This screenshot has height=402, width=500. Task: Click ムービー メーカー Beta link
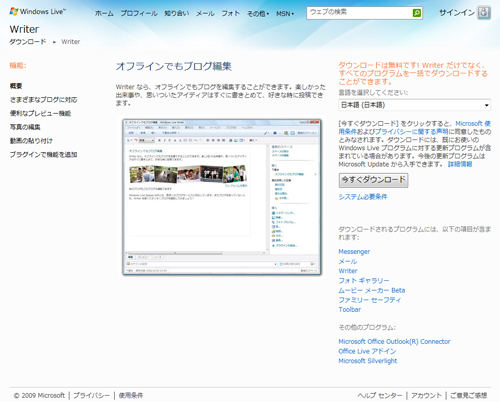coord(372,290)
